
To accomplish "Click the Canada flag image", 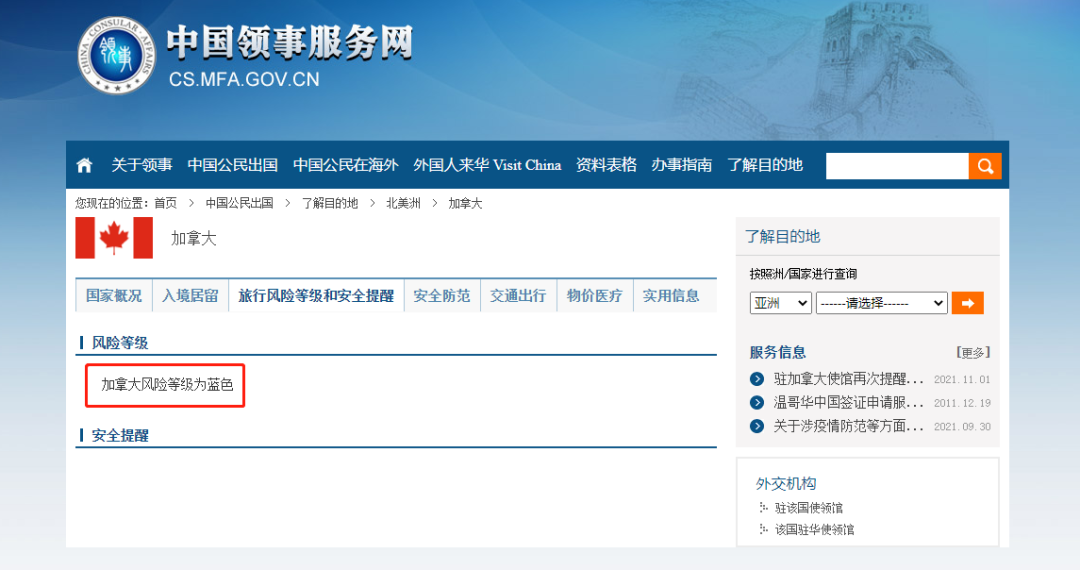I will click(x=114, y=238).
